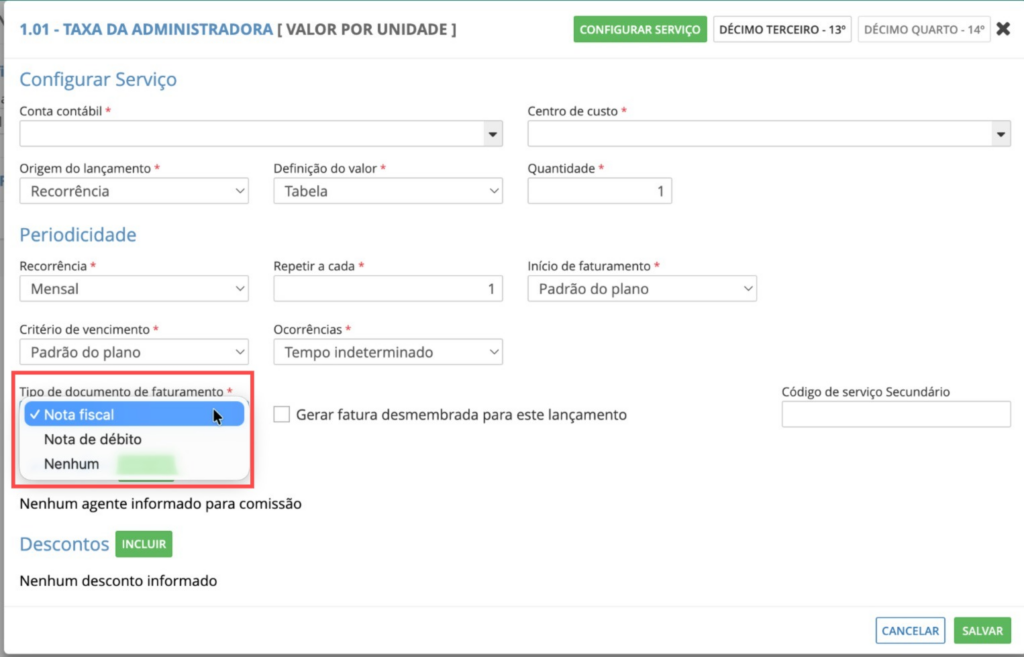Screen dimensions: 1024x657
Task: Open the Ocorrências Tempo indeterminado dropdown
Action: (x=388, y=352)
